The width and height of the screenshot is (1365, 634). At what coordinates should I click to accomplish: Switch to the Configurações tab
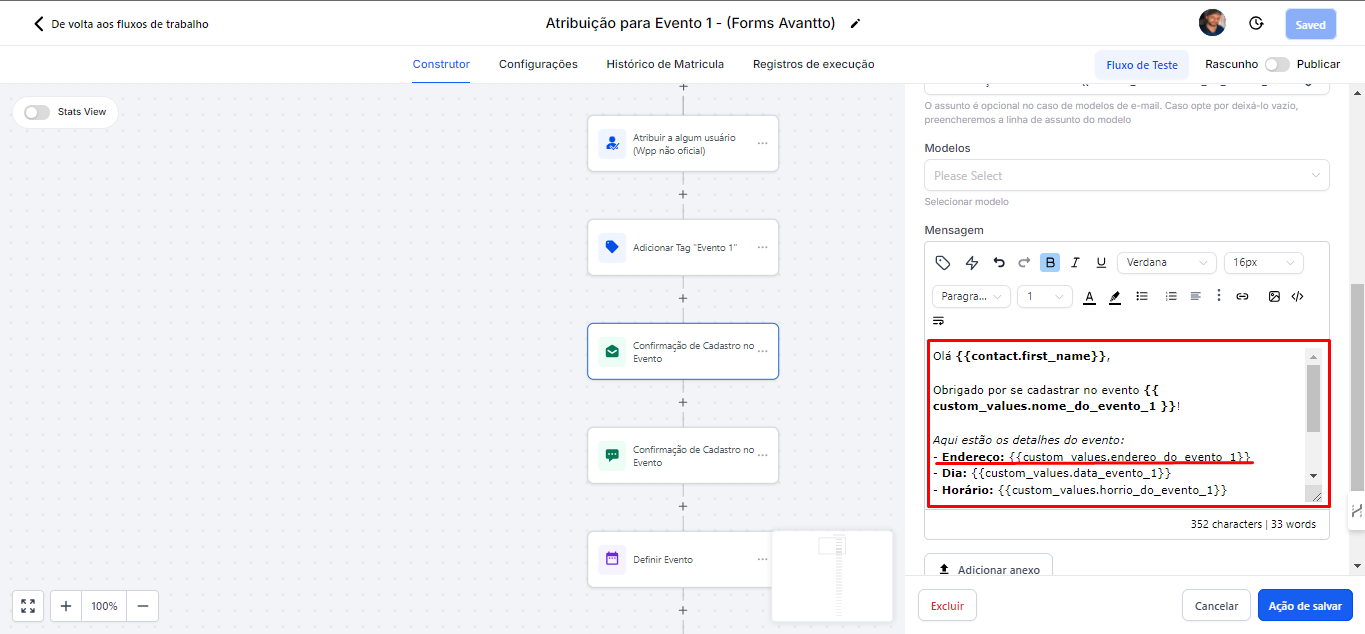click(538, 64)
